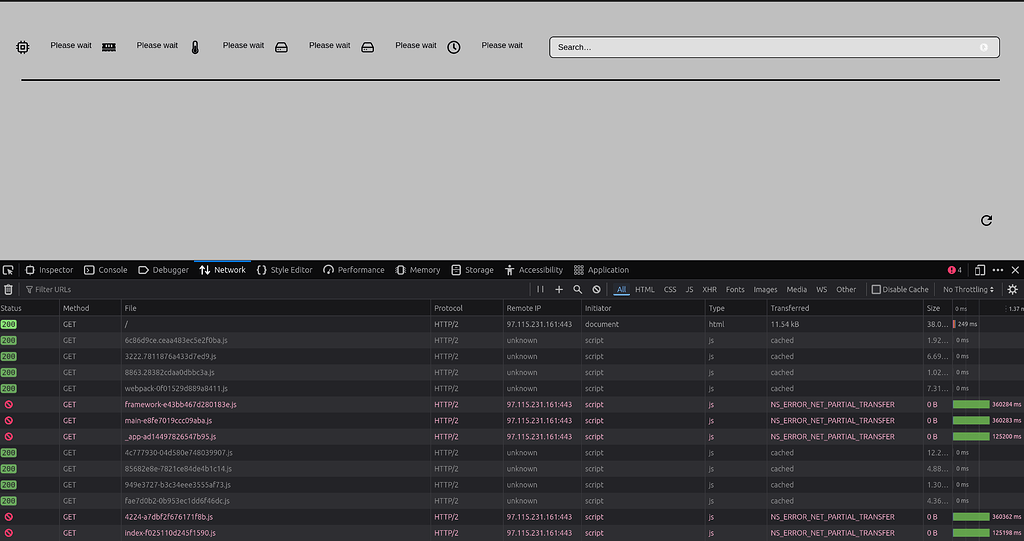This screenshot has width=1024, height=541.
Task: Pause network request recording
Action: pos(540,289)
